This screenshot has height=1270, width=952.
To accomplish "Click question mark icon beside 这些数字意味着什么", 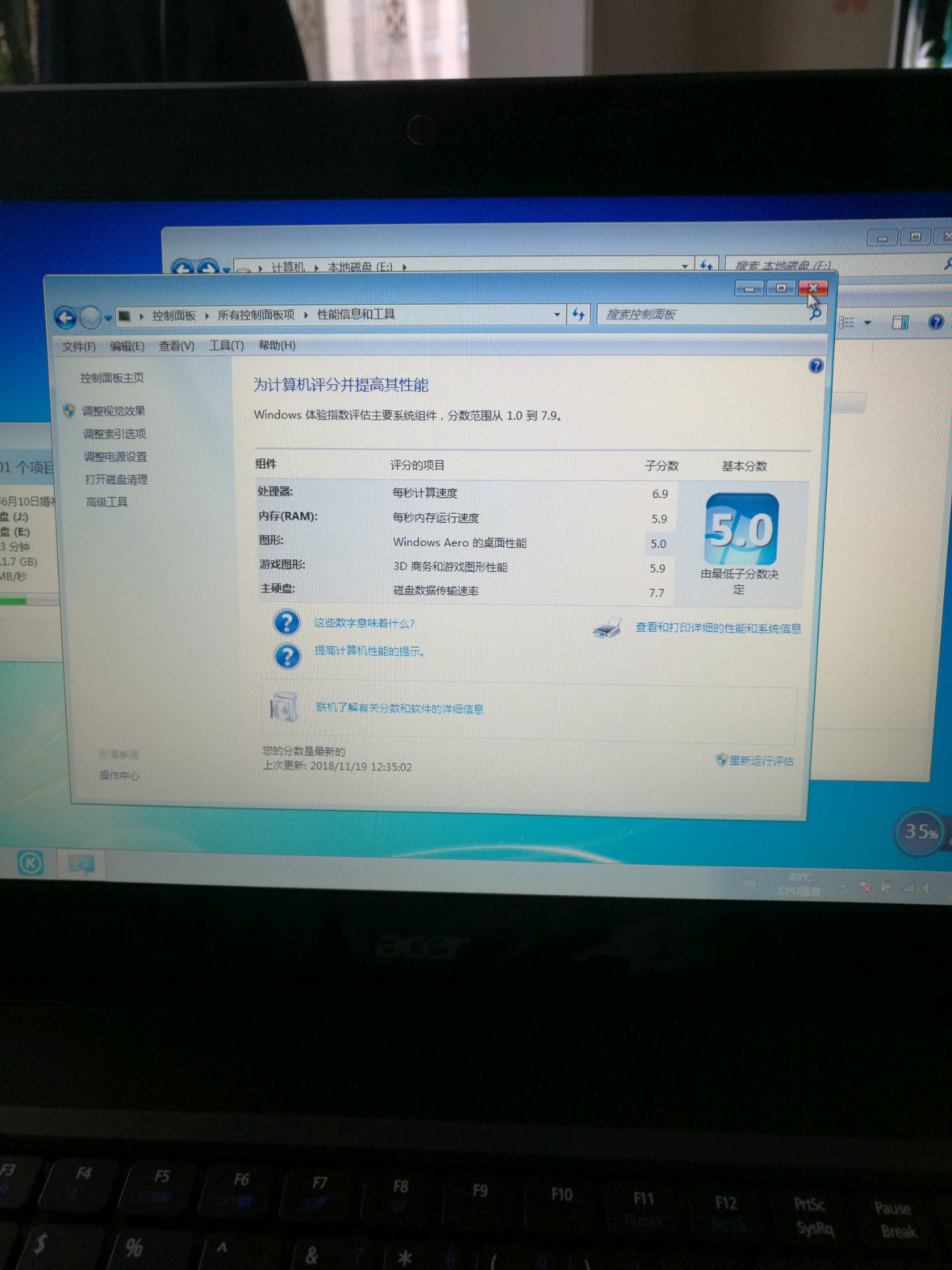I will (286, 622).
